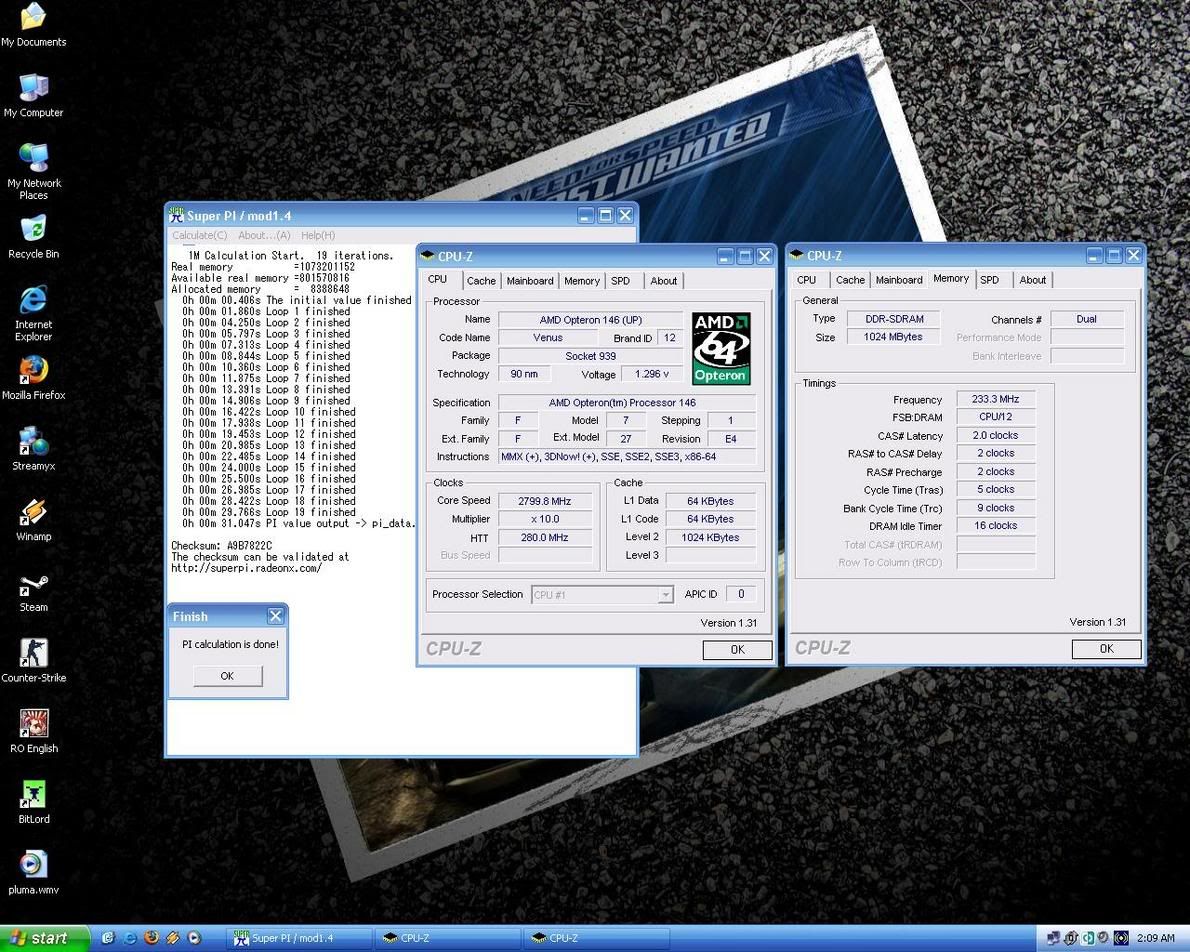Click the Show Desktop quick launch icon
Image resolution: width=1190 pixels, height=952 pixels.
pyautogui.click(x=110, y=938)
